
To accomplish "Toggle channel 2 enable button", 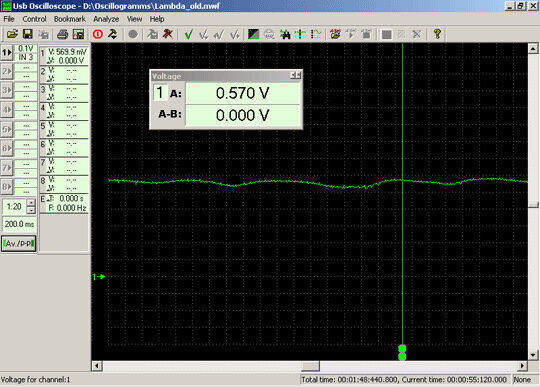I will (7, 72).
